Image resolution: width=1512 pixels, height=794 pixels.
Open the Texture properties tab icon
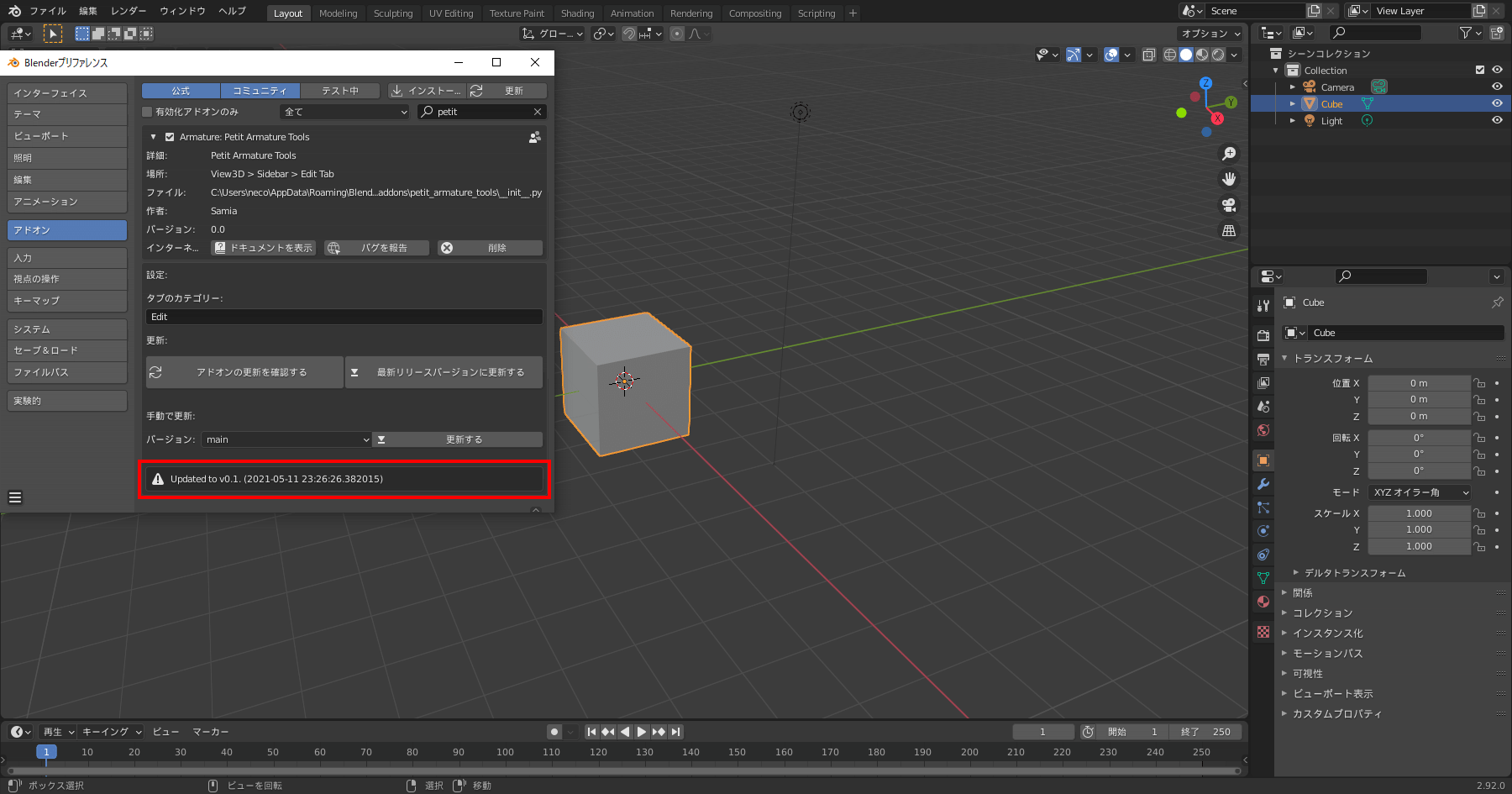1263,632
